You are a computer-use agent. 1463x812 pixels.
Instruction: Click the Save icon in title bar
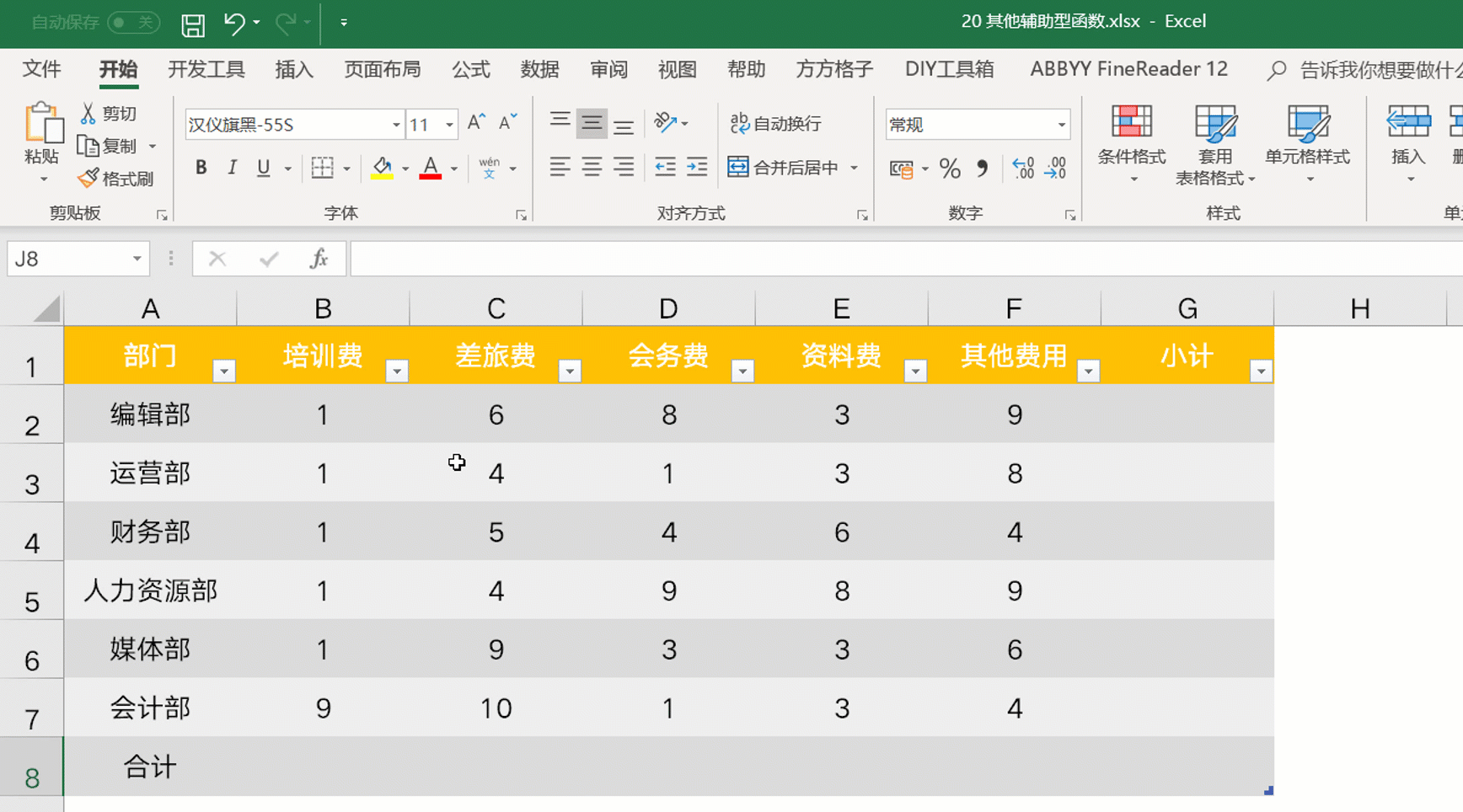point(193,24)
